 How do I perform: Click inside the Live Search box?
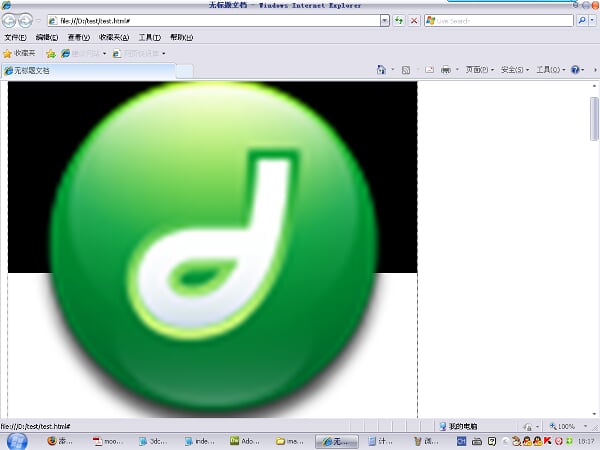499,21
